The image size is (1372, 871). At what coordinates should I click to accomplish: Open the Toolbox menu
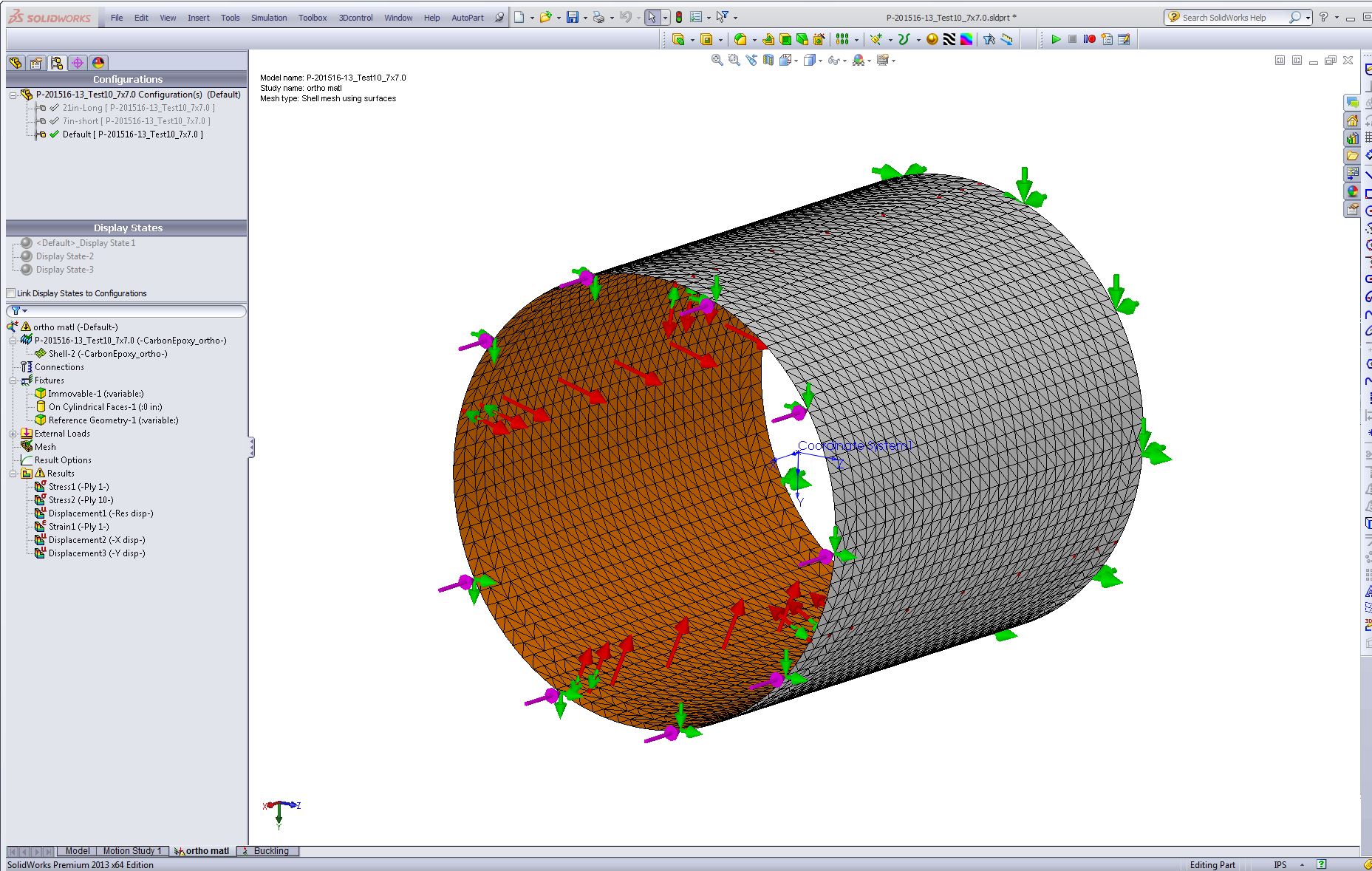[313, 18]
